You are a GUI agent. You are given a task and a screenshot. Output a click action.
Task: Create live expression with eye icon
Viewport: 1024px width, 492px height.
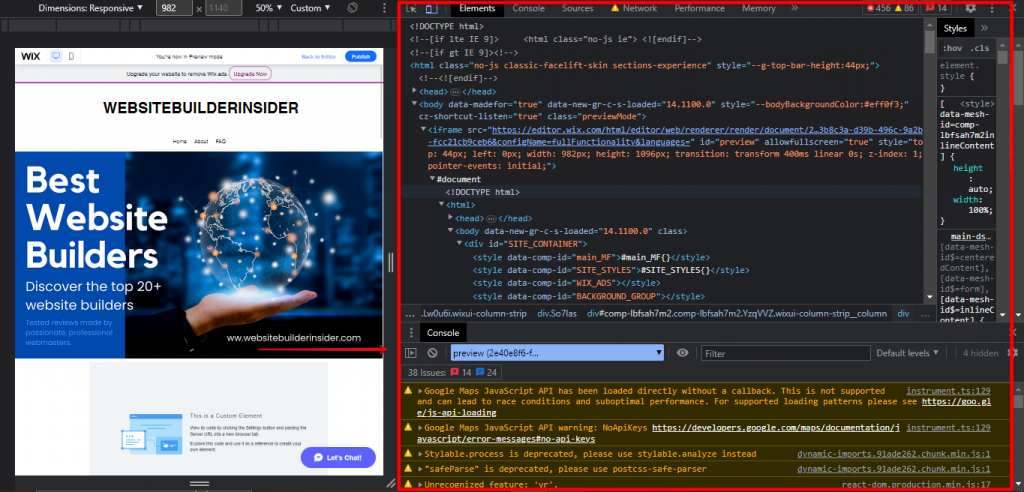[683, 353]
